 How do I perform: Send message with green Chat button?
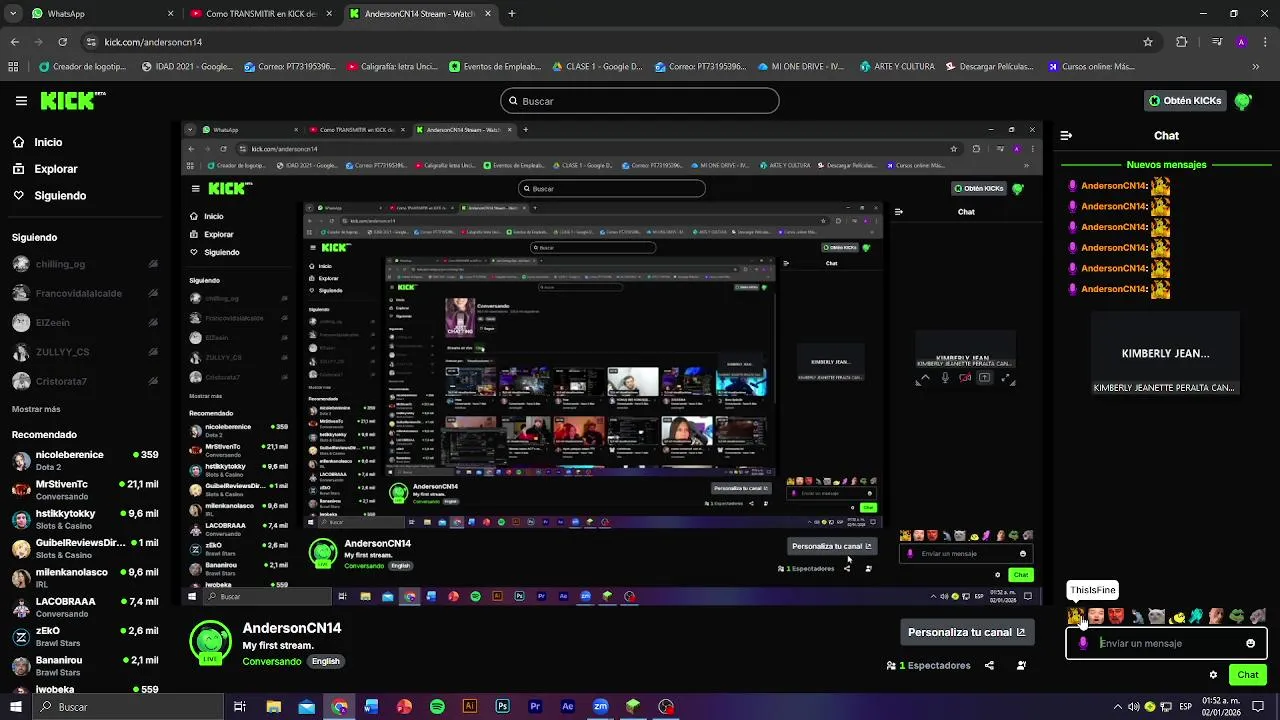[1247, 675]
